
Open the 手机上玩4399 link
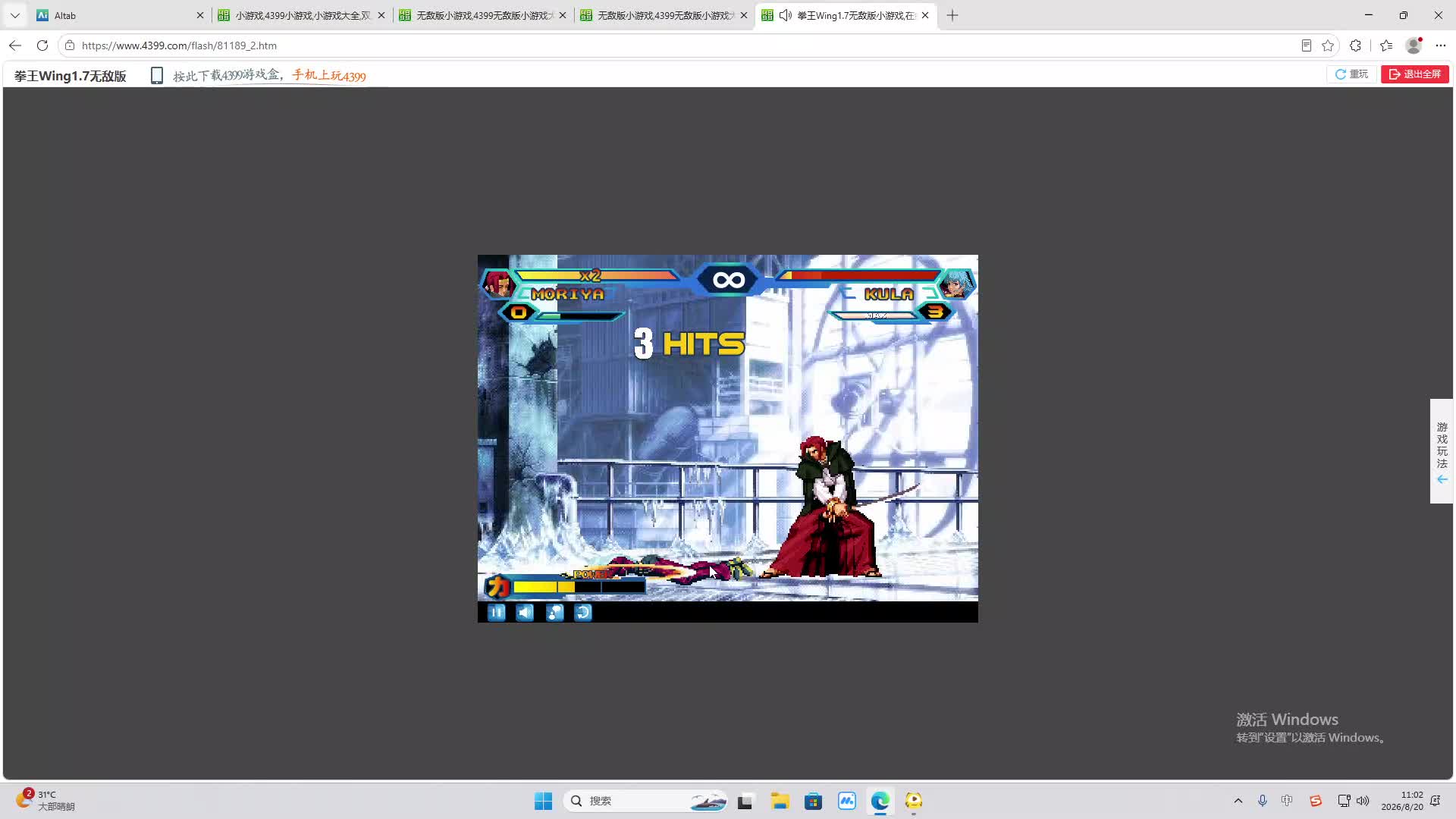[329, 76]
